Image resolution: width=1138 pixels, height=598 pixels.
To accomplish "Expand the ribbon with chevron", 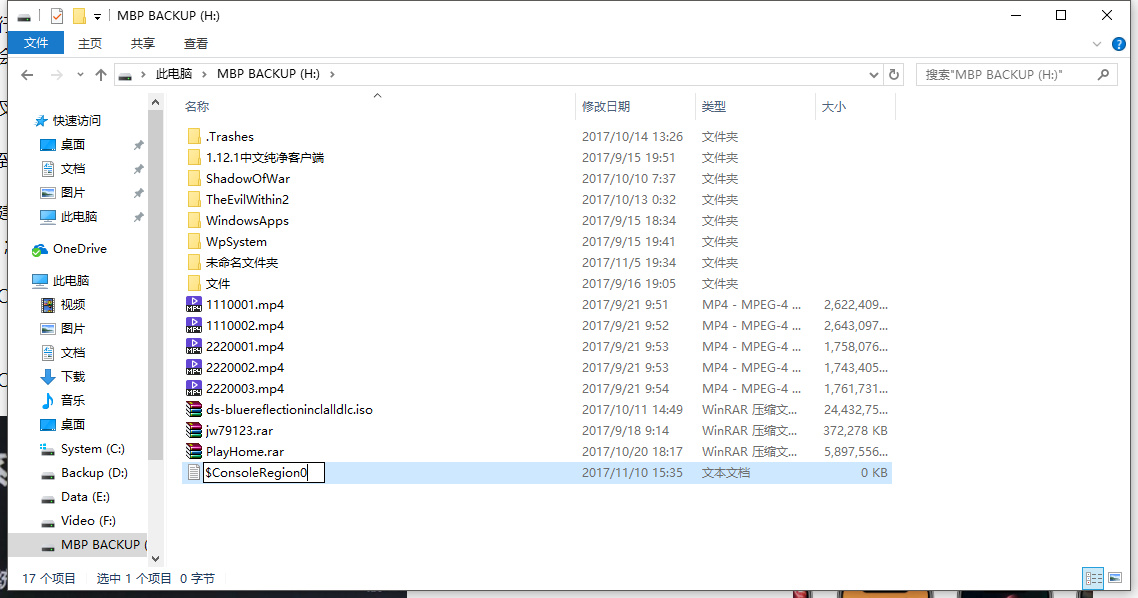I will click(x=1097, y=44).
